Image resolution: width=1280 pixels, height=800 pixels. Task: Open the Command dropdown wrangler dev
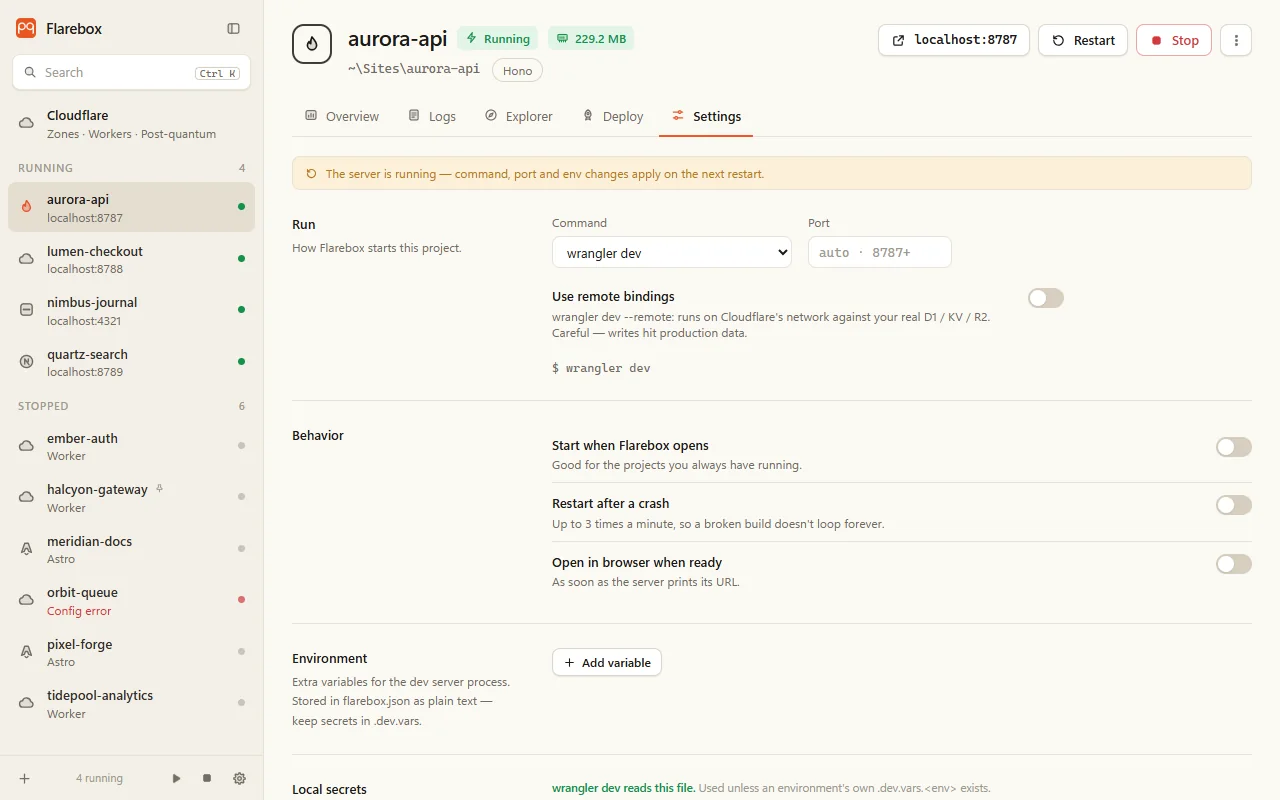click(672, 253)
